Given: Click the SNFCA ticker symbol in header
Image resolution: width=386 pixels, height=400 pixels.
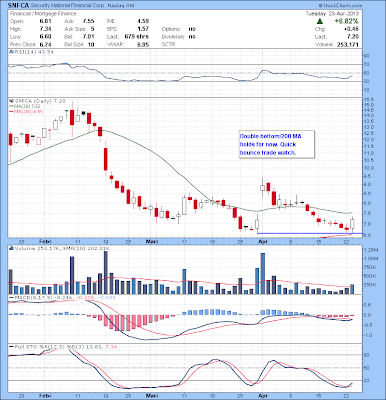Looking at the screenshot, I should (18, 6).
